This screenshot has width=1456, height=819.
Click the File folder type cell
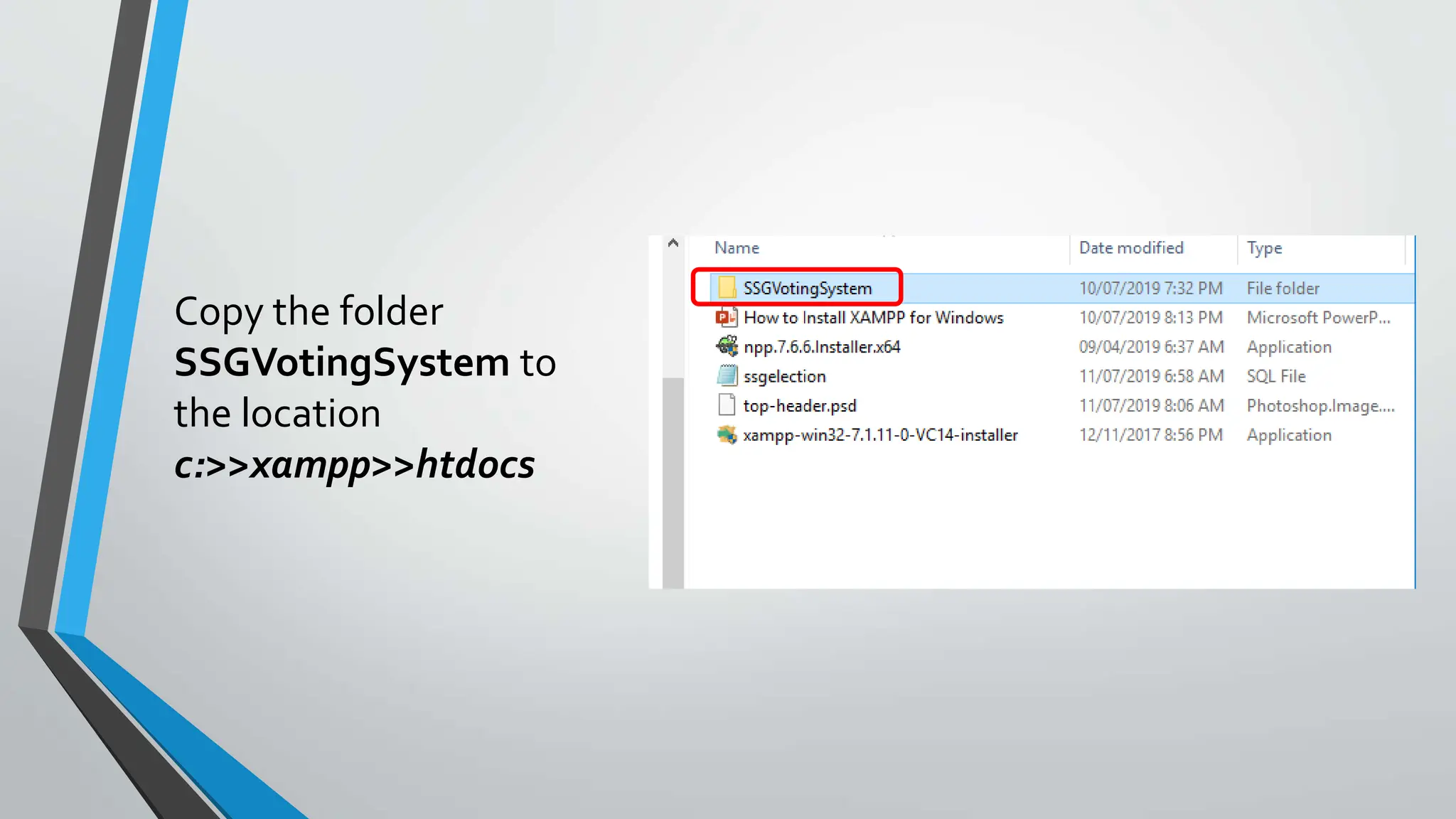[1283, 288]
